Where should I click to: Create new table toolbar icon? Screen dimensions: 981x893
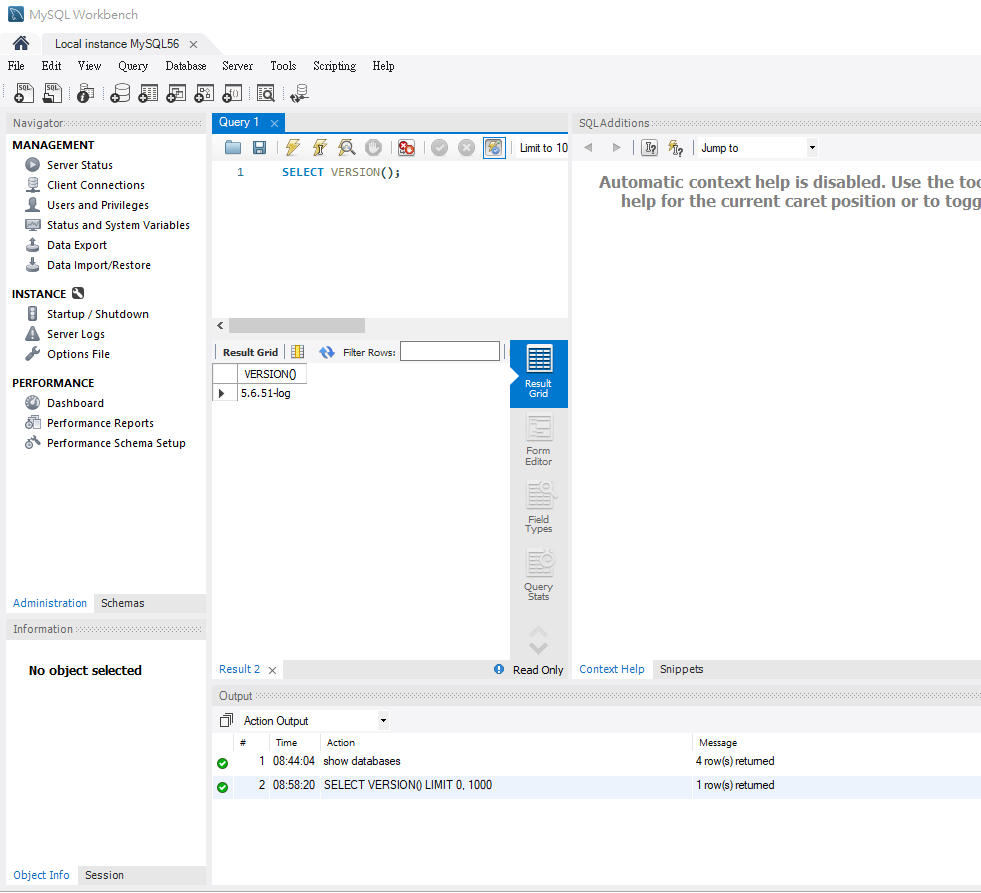(148, 93)
